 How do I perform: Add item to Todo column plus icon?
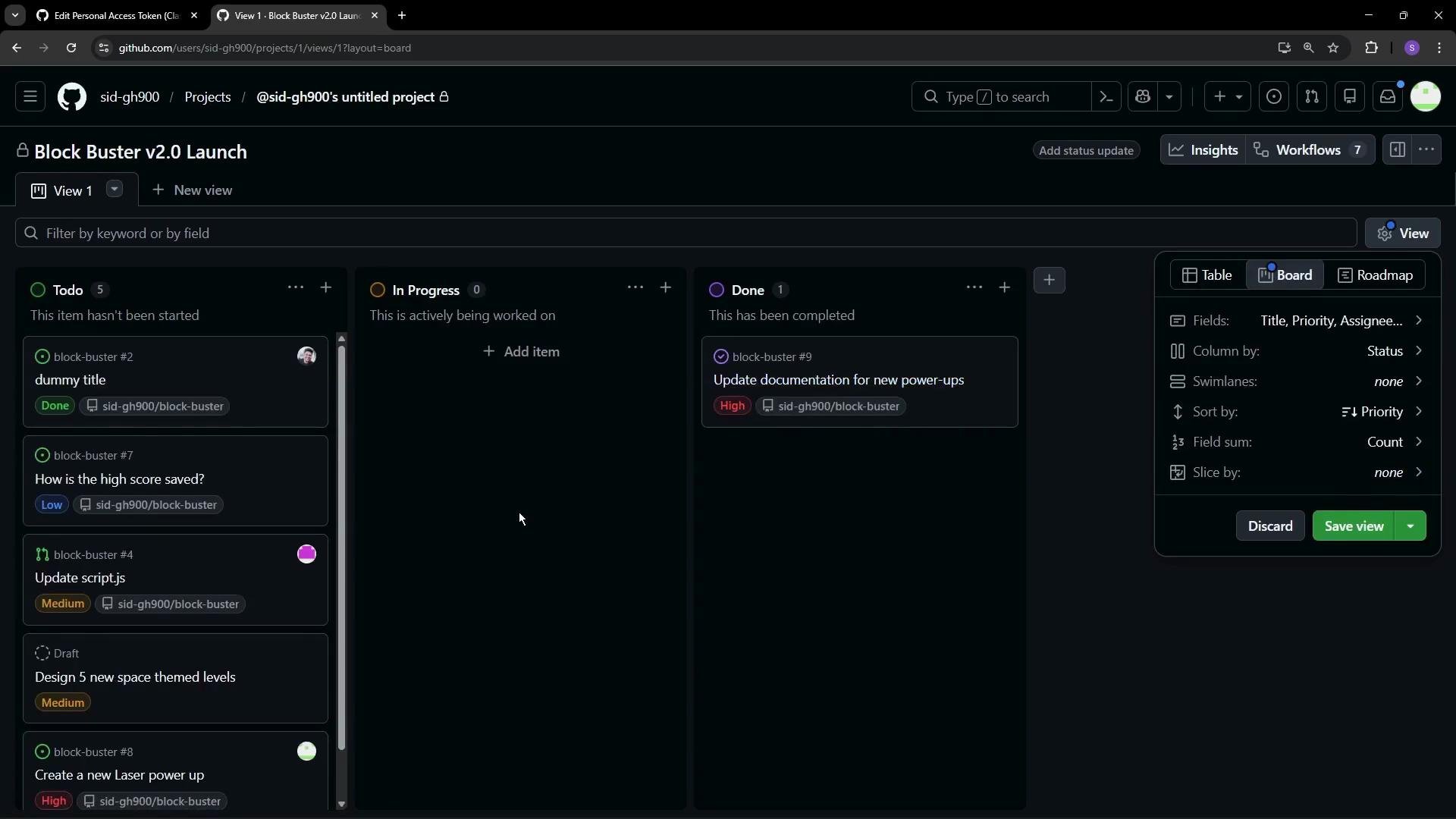coord(326,288)
